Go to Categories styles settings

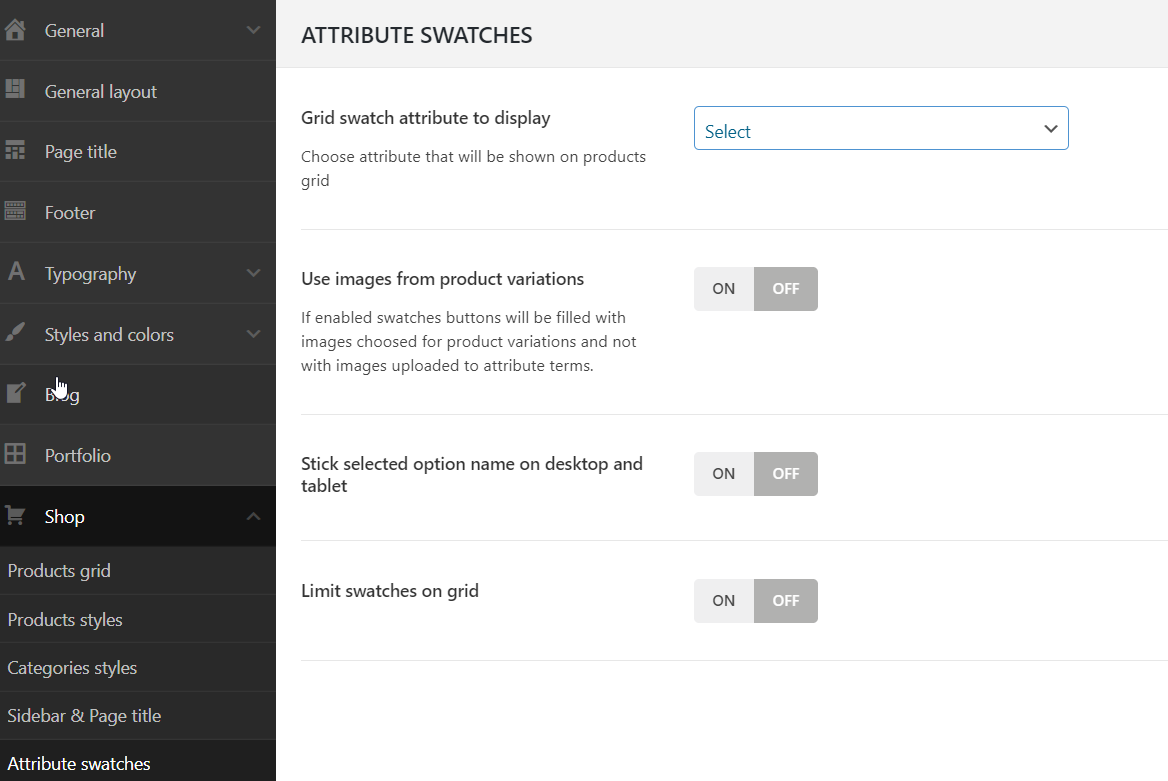(72, 668)
